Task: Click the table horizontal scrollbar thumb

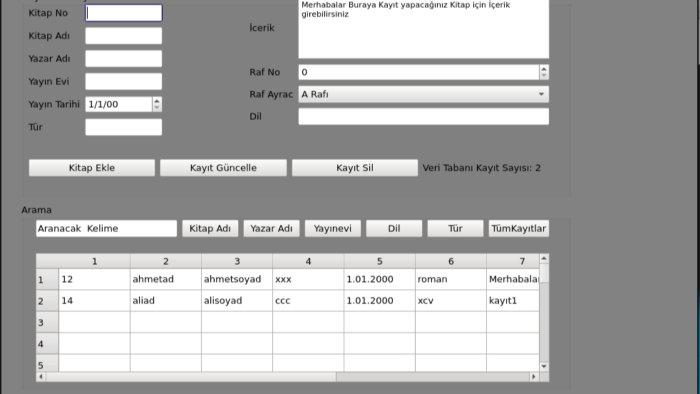Action: pyautogui.click(x=191, y=377)
